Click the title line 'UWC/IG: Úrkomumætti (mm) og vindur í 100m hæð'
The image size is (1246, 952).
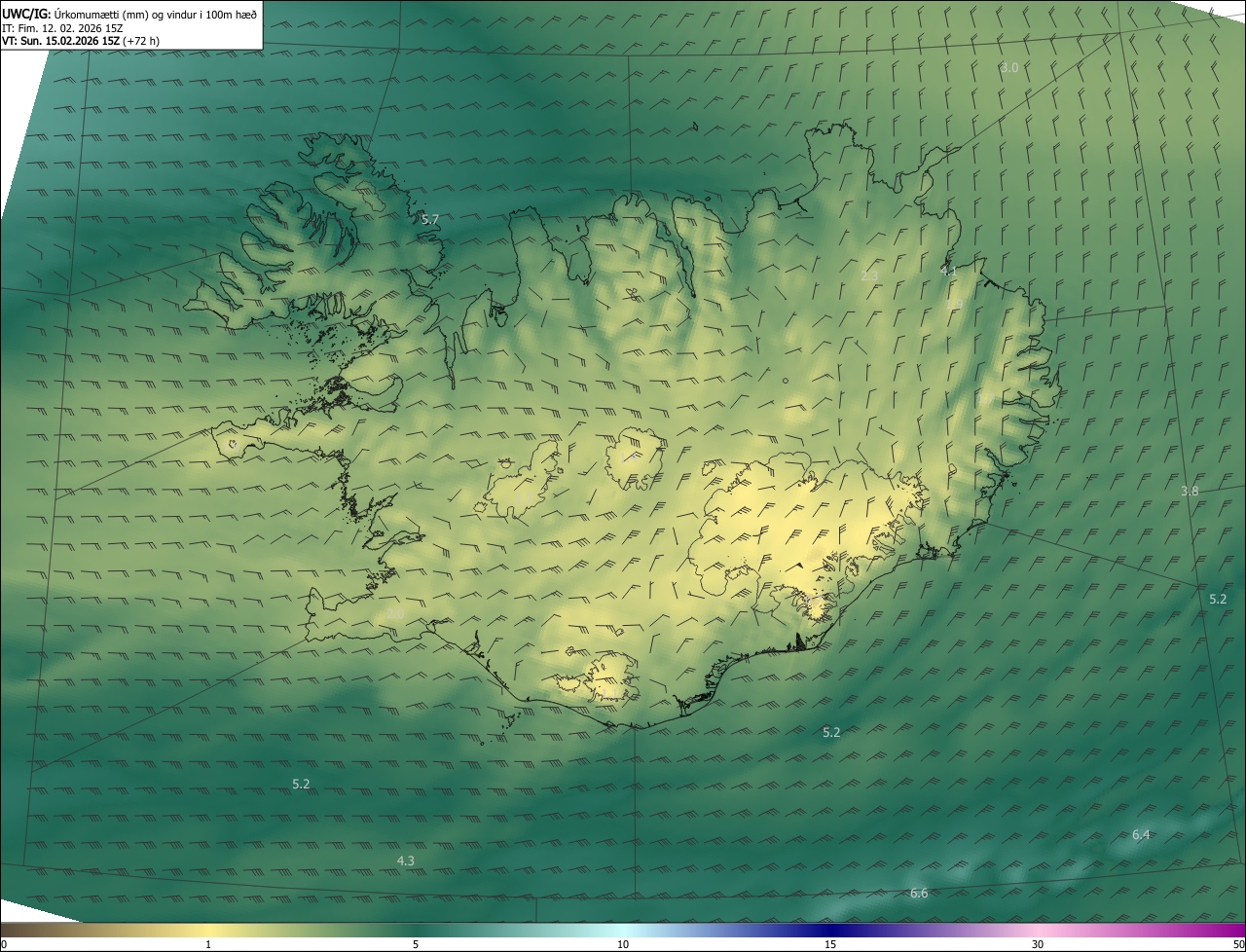click(x=129, y=13)
